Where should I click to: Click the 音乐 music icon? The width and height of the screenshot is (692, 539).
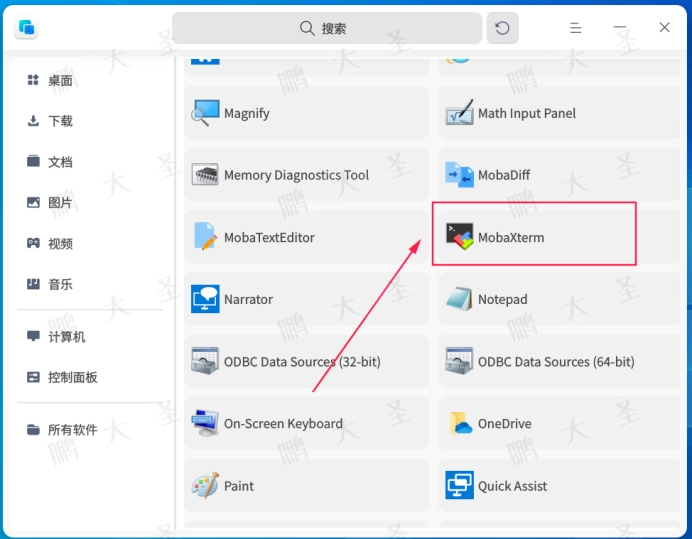[33, 284]
